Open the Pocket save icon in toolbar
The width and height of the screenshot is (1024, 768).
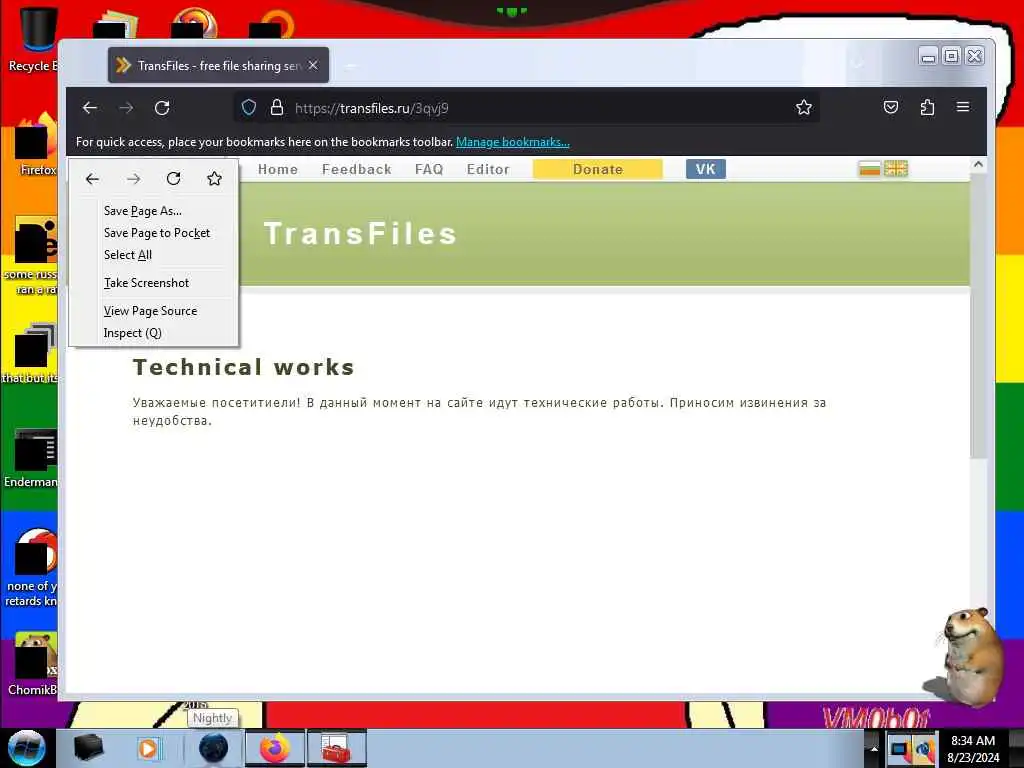891,107
